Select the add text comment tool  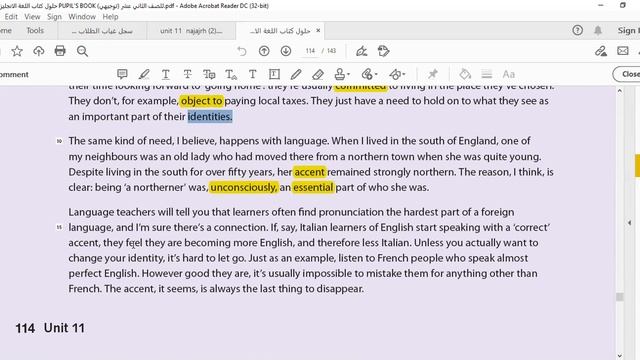click(253, 74)
